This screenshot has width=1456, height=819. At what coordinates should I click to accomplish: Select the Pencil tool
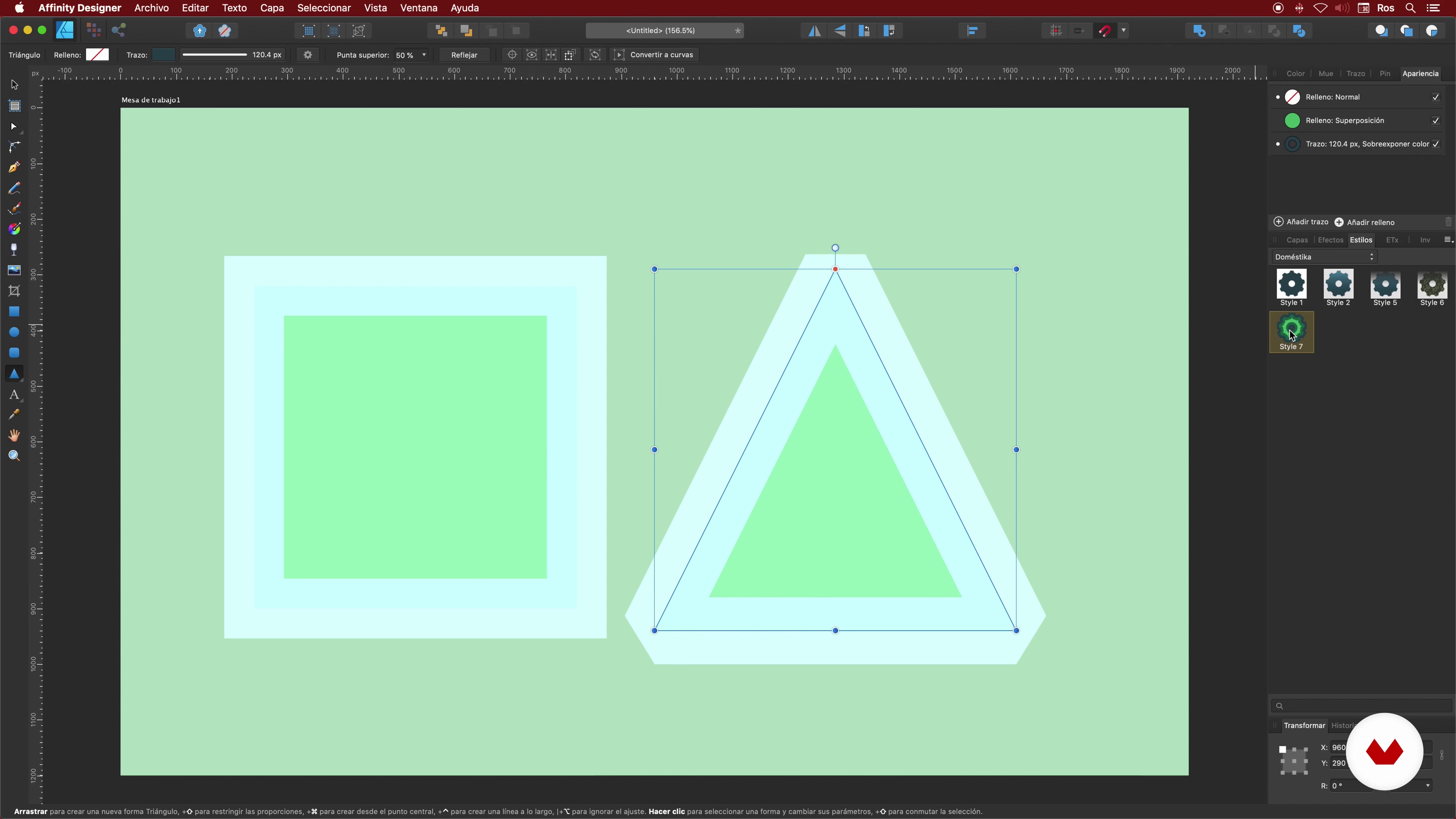(x=14, y=188)
